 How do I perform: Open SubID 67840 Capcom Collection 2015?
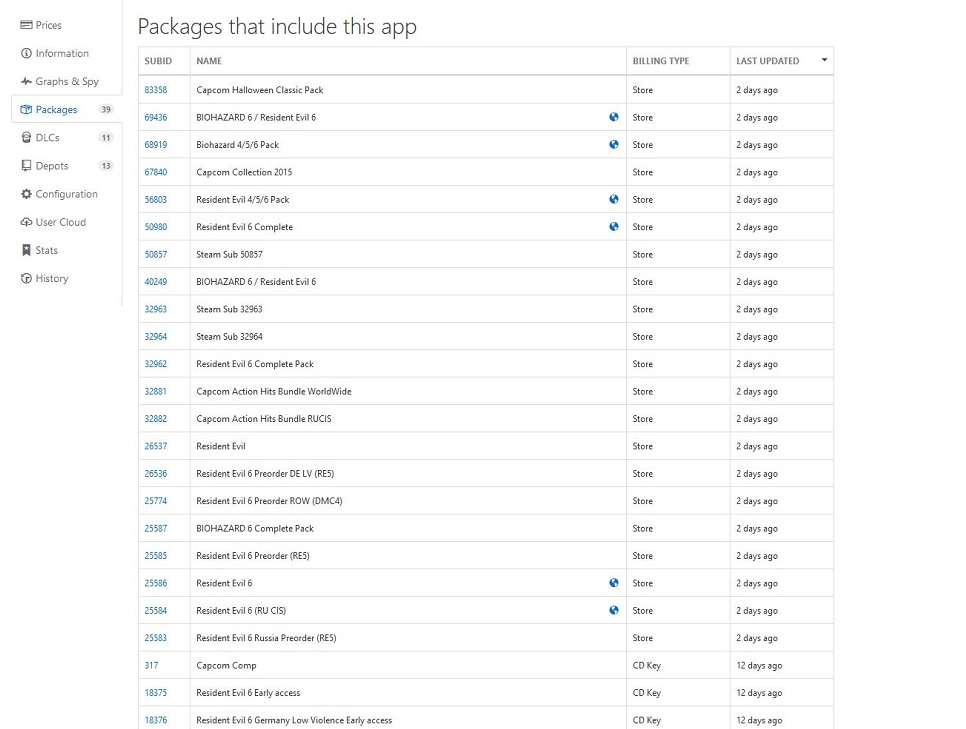pos(156,172)
